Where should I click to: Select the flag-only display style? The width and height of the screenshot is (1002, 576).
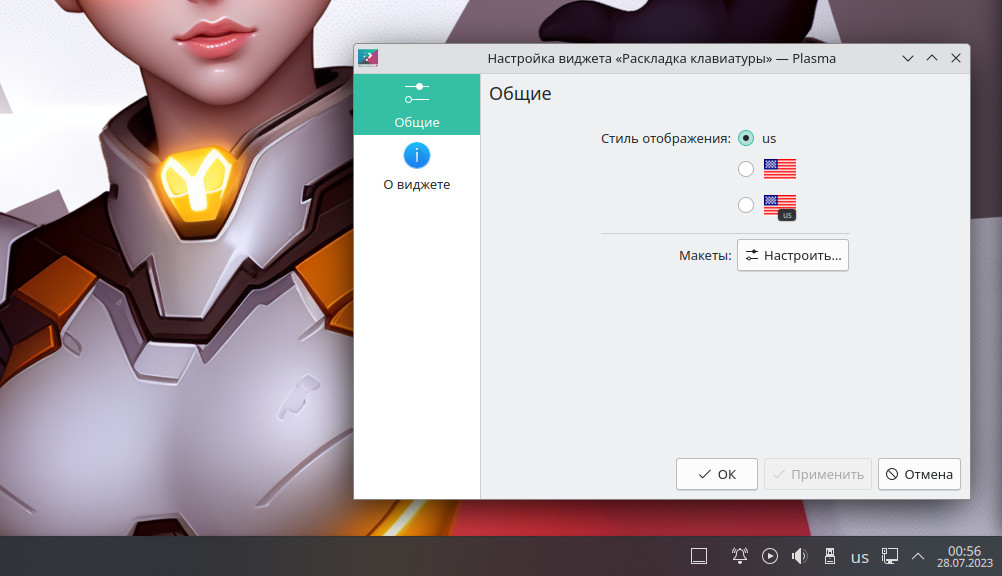[x=746, y=169]
